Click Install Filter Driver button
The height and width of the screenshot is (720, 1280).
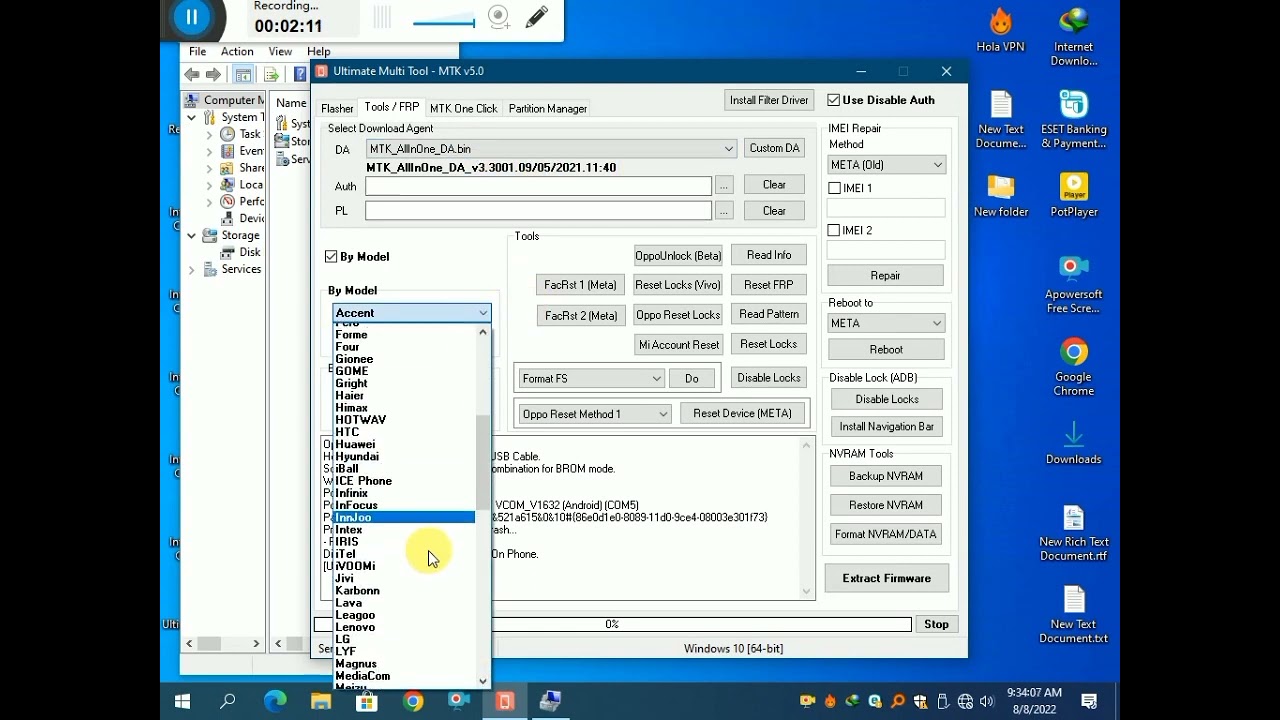tap(769, 100)
